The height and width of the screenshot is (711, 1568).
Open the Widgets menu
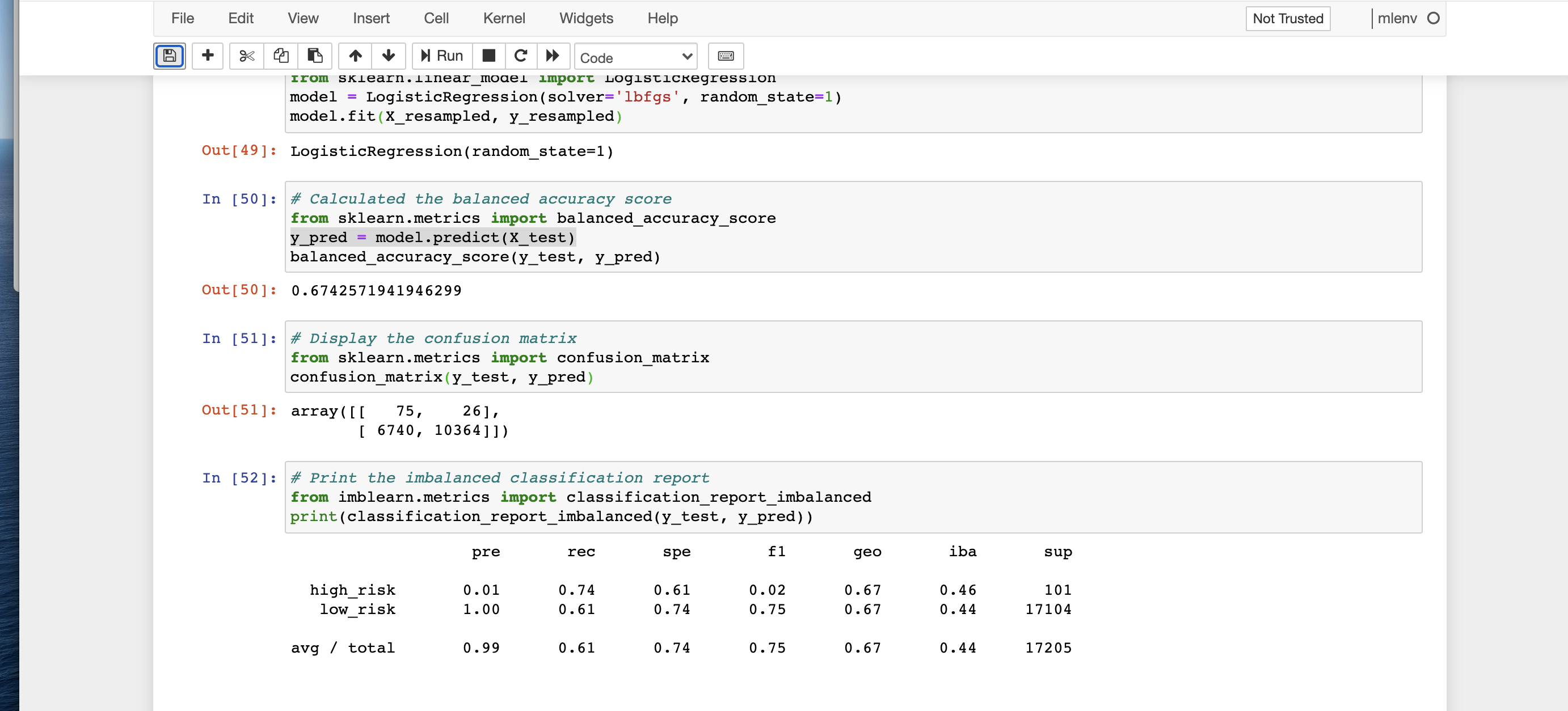(586, 18)
